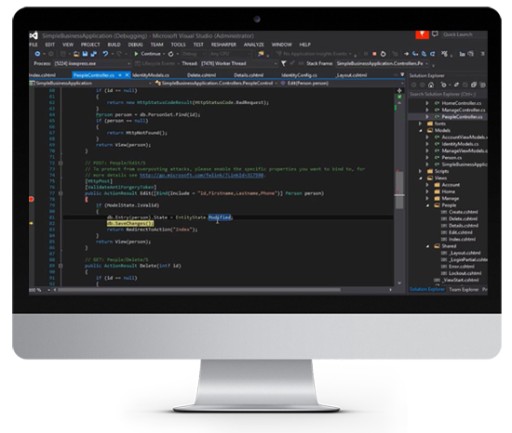Open the DEBUG menu
The image size is (512, 433).
tap(135, 44)
